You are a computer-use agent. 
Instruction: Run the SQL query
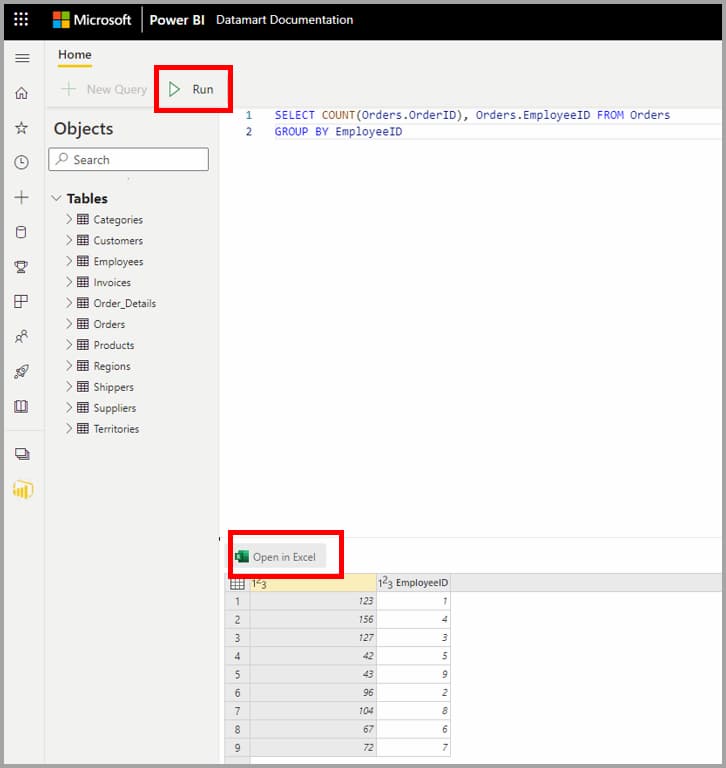click(192, 89)
